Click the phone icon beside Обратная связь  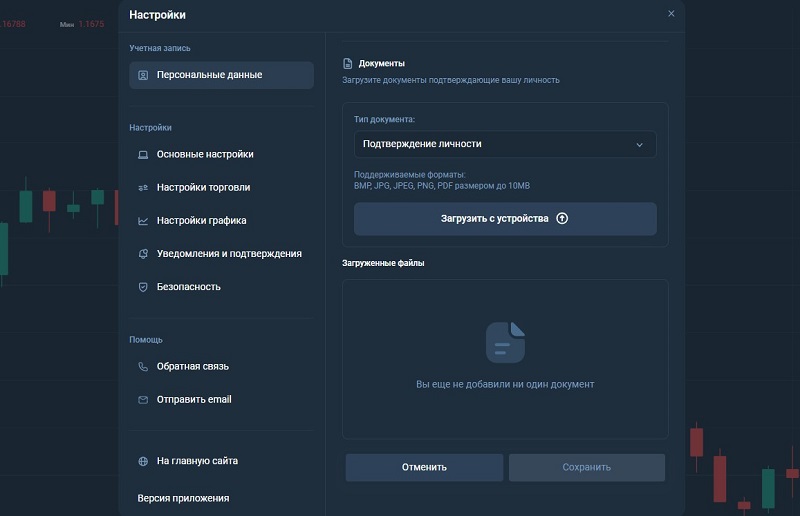point(143,367)
